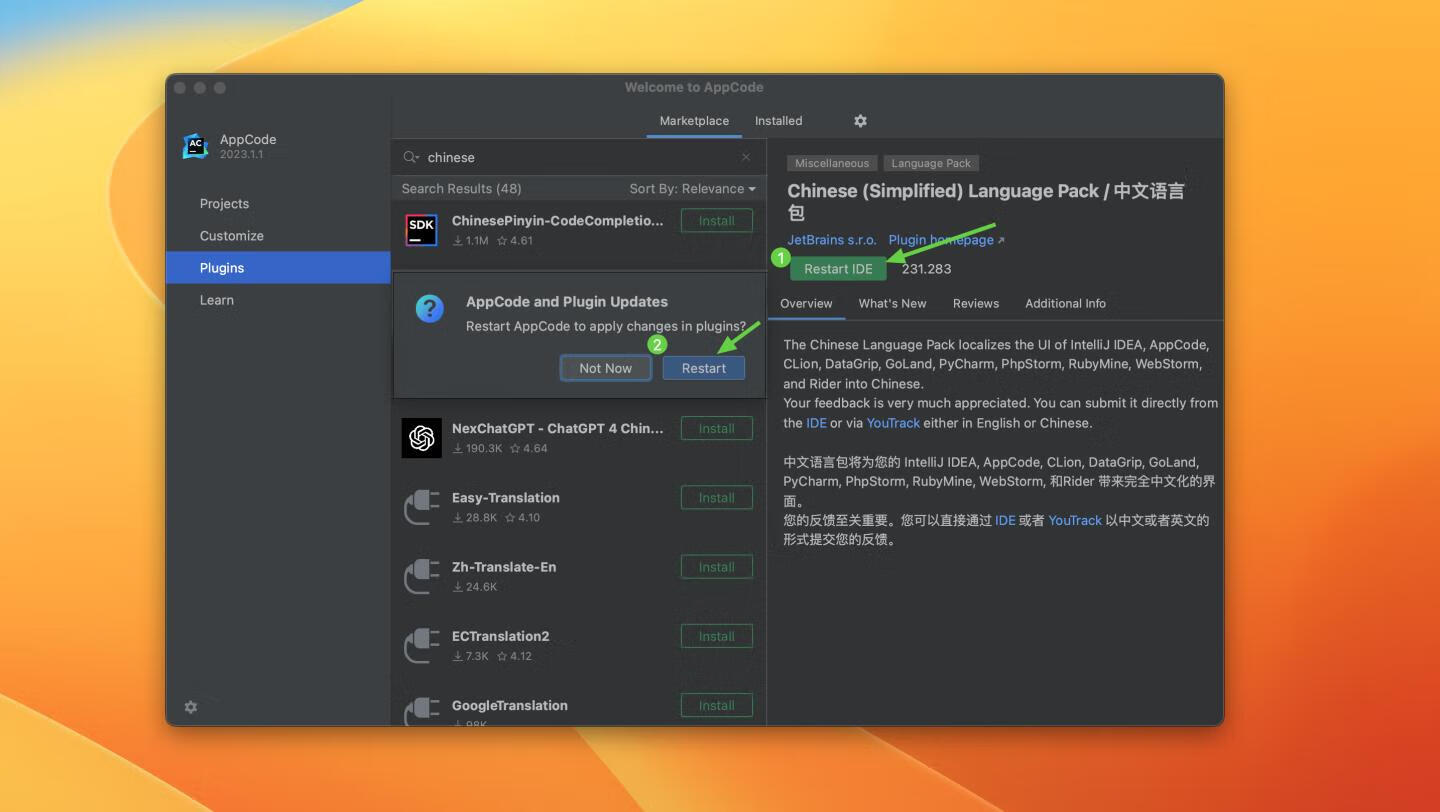Click the ChinesePinyin SDK plugin icon
The width and height of the screenshot is (1440, 812).
421,230
